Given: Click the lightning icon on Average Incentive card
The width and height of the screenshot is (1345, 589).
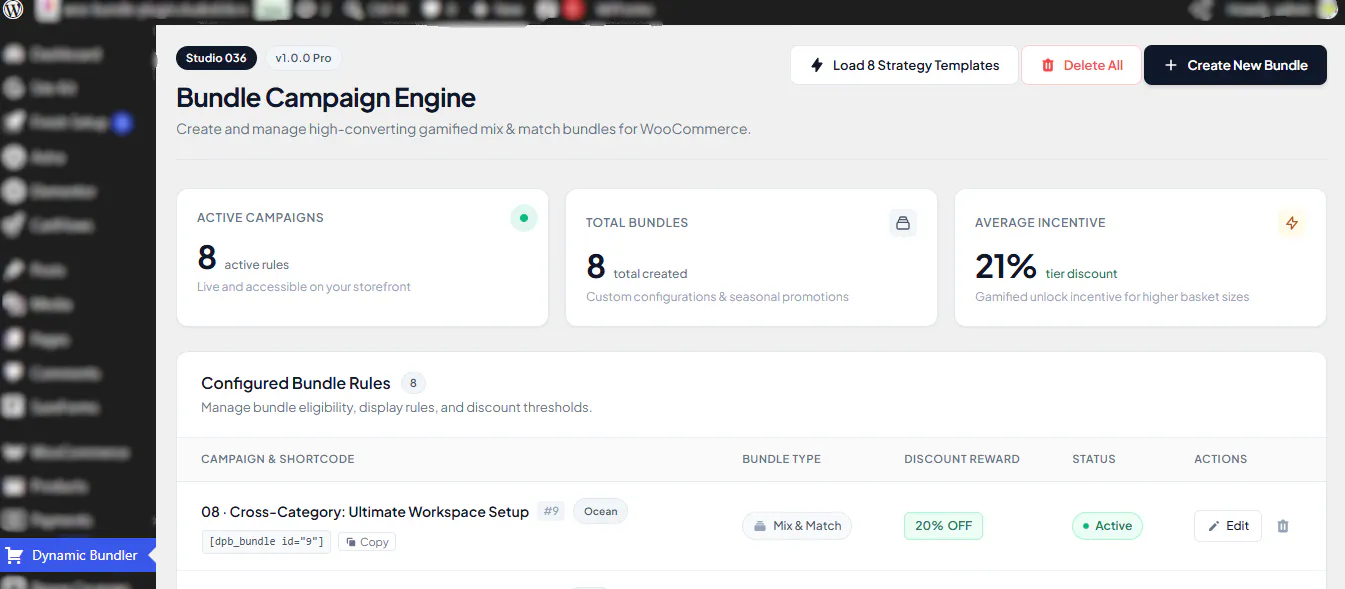Looking at the screenshot, I should pos(1292,223).
